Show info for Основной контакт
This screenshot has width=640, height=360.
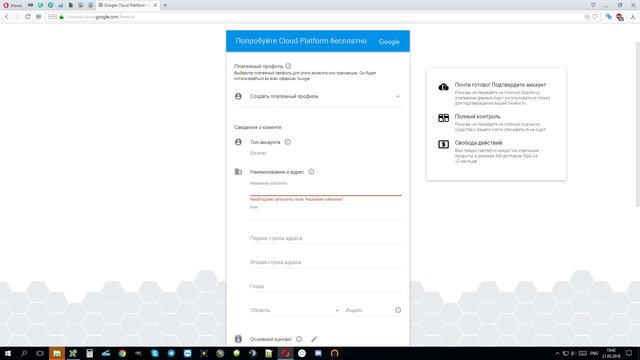click(299, 339)
